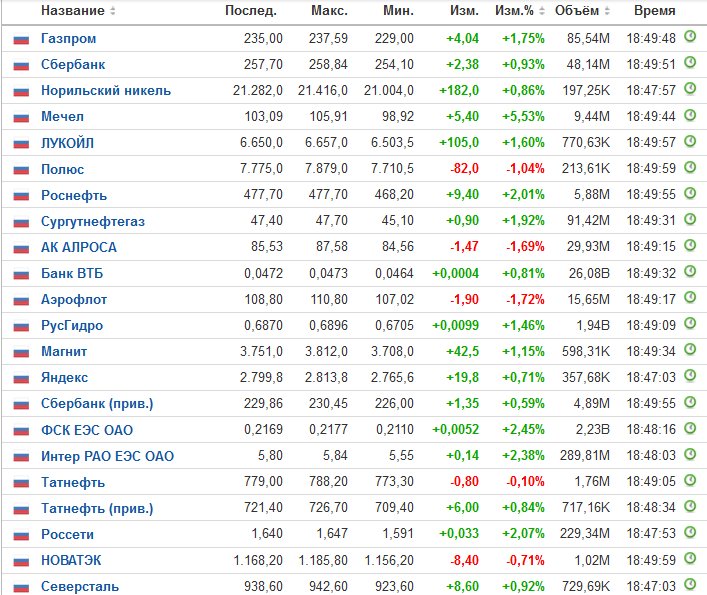Open the Россети stock link
This screenshot has height=595, width=707.
[67, 535]
